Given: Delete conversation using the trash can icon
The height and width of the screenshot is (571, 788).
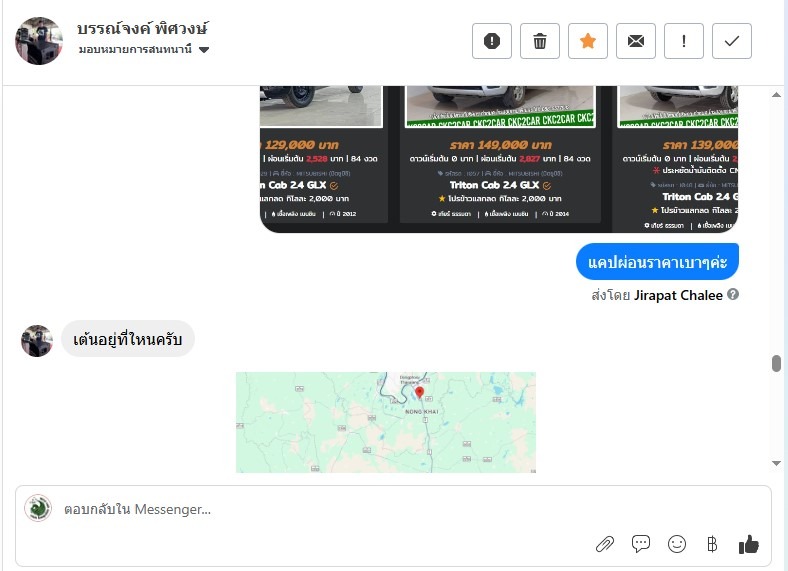Looking at the screenshot, I should tap(540, 41).
